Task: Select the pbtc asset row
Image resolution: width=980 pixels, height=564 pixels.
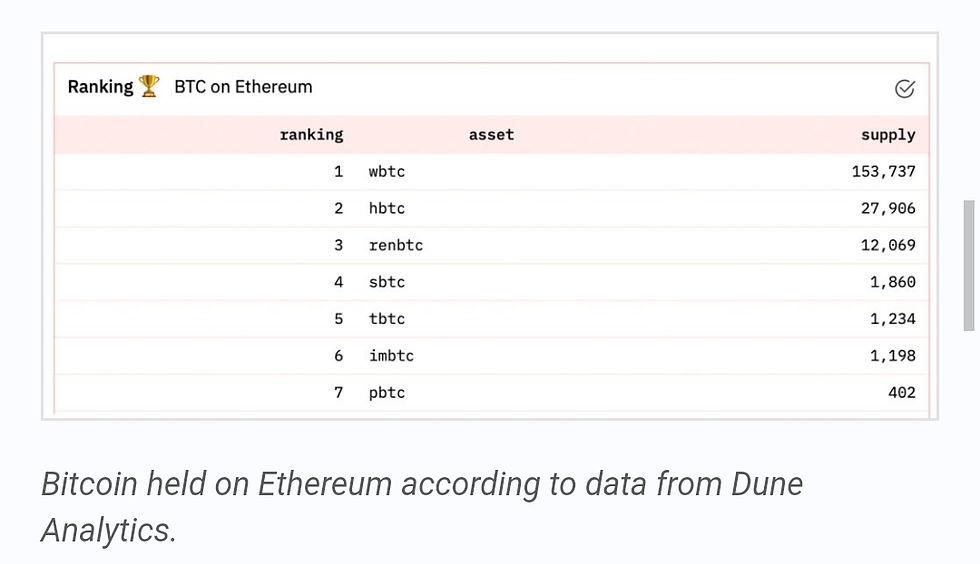Action: [x=492, y=393]
